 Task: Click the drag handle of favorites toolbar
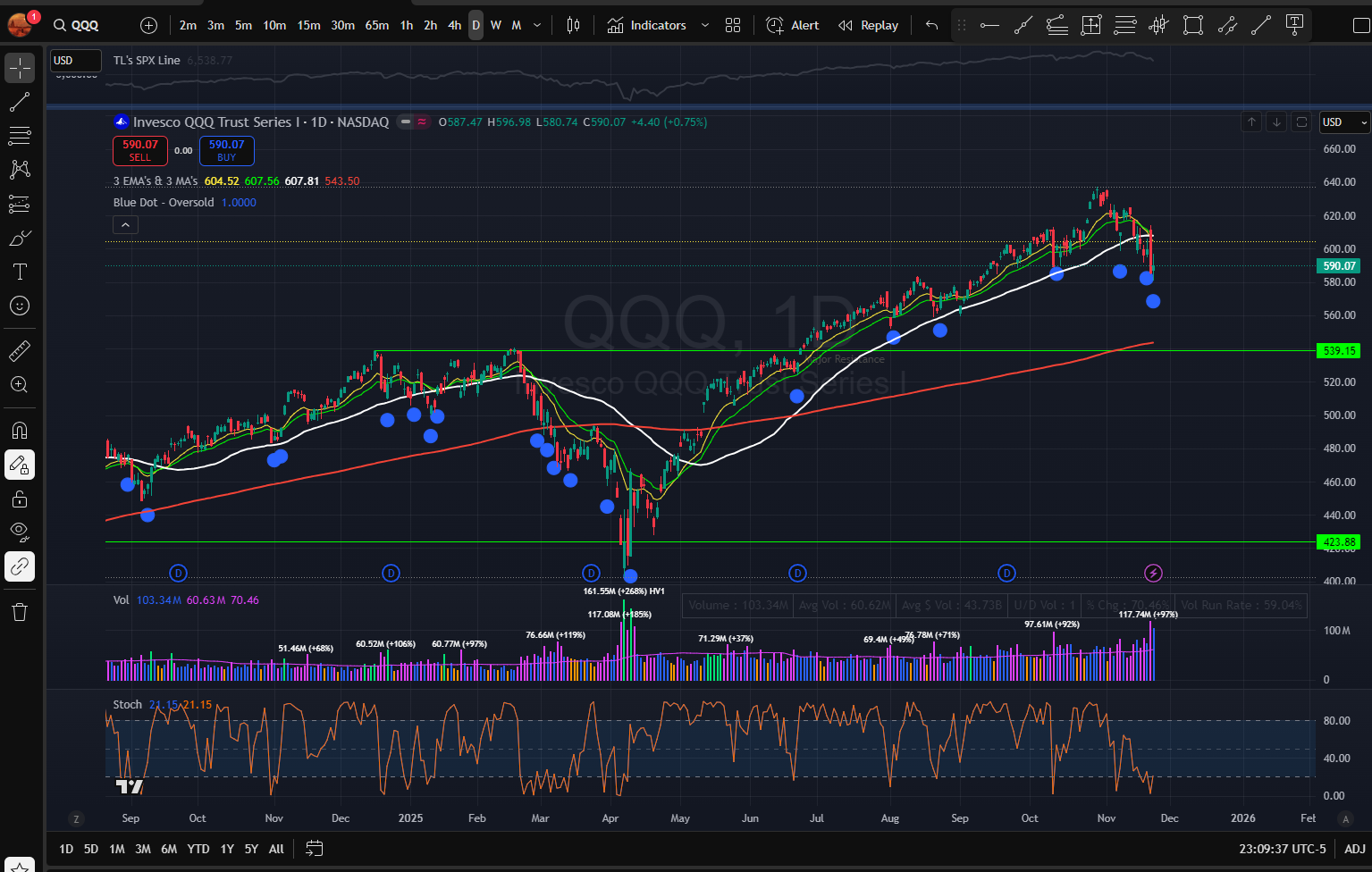[x=962, y=25]
